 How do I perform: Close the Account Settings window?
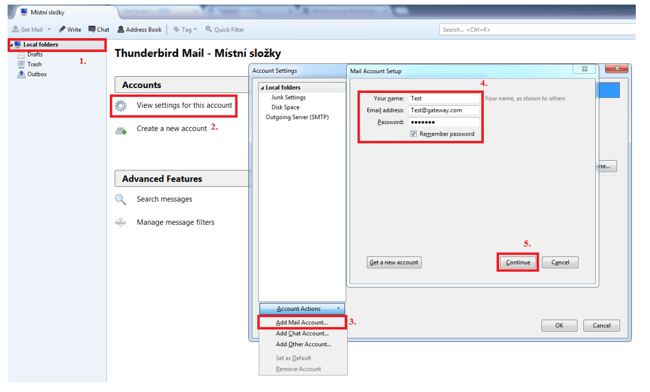[x=616, y=68]
